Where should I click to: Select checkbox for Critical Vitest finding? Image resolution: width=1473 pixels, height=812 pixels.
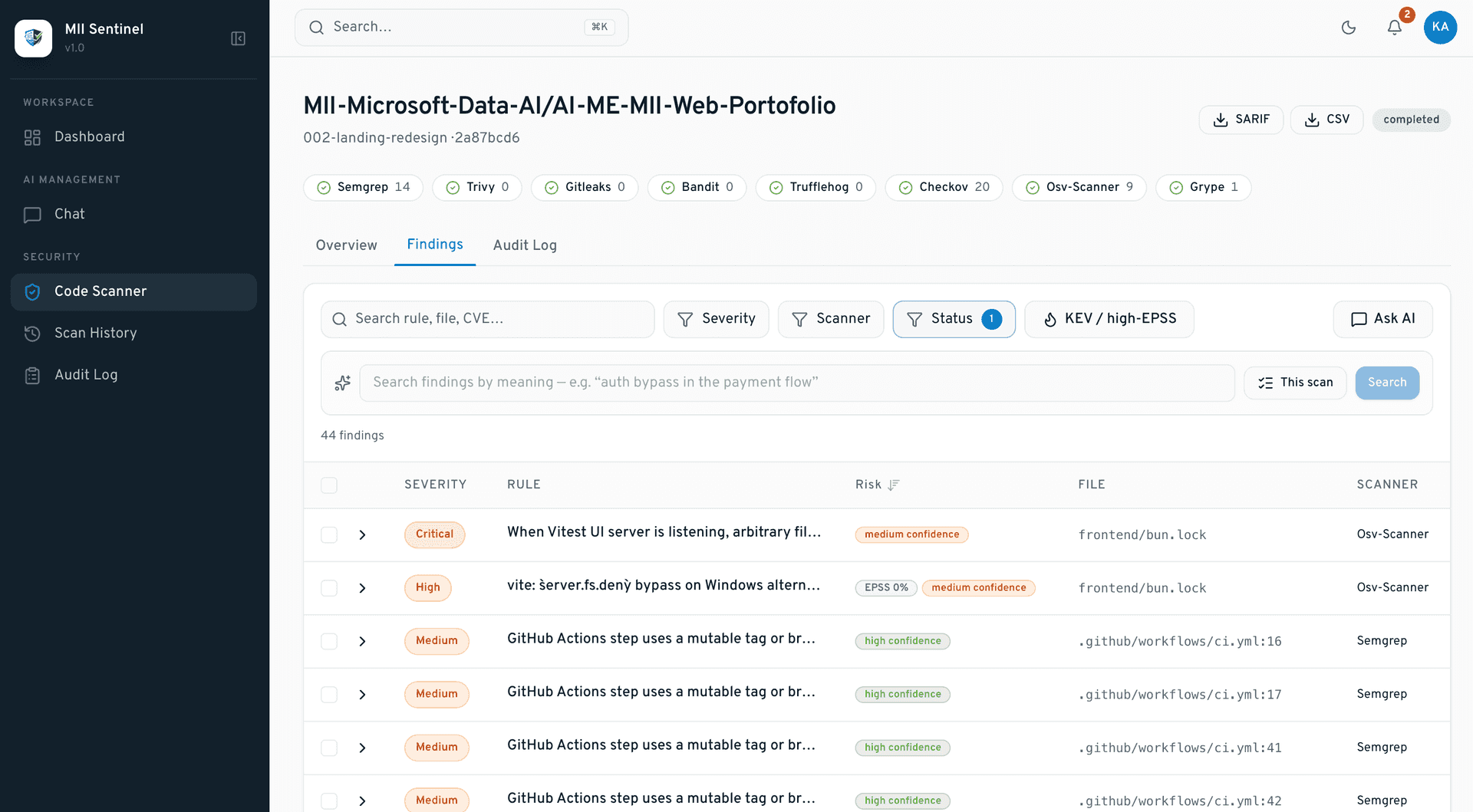[x=329, y=534]
